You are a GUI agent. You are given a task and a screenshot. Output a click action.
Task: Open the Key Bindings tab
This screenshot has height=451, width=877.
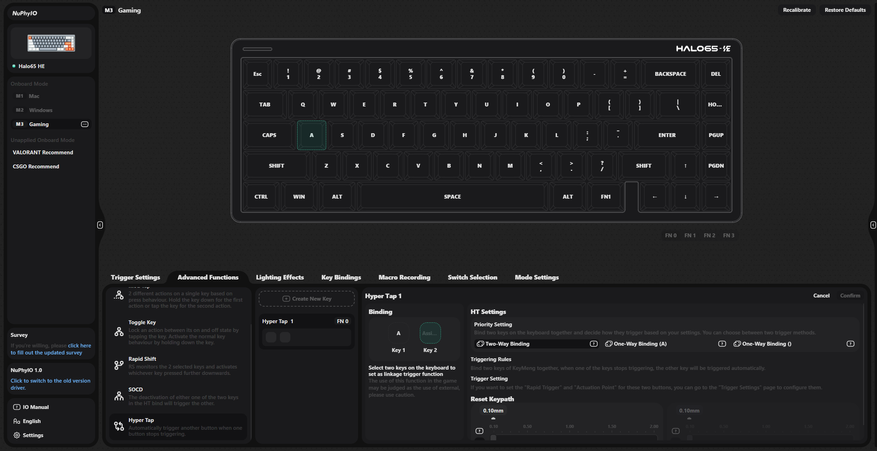click(341, 278)
